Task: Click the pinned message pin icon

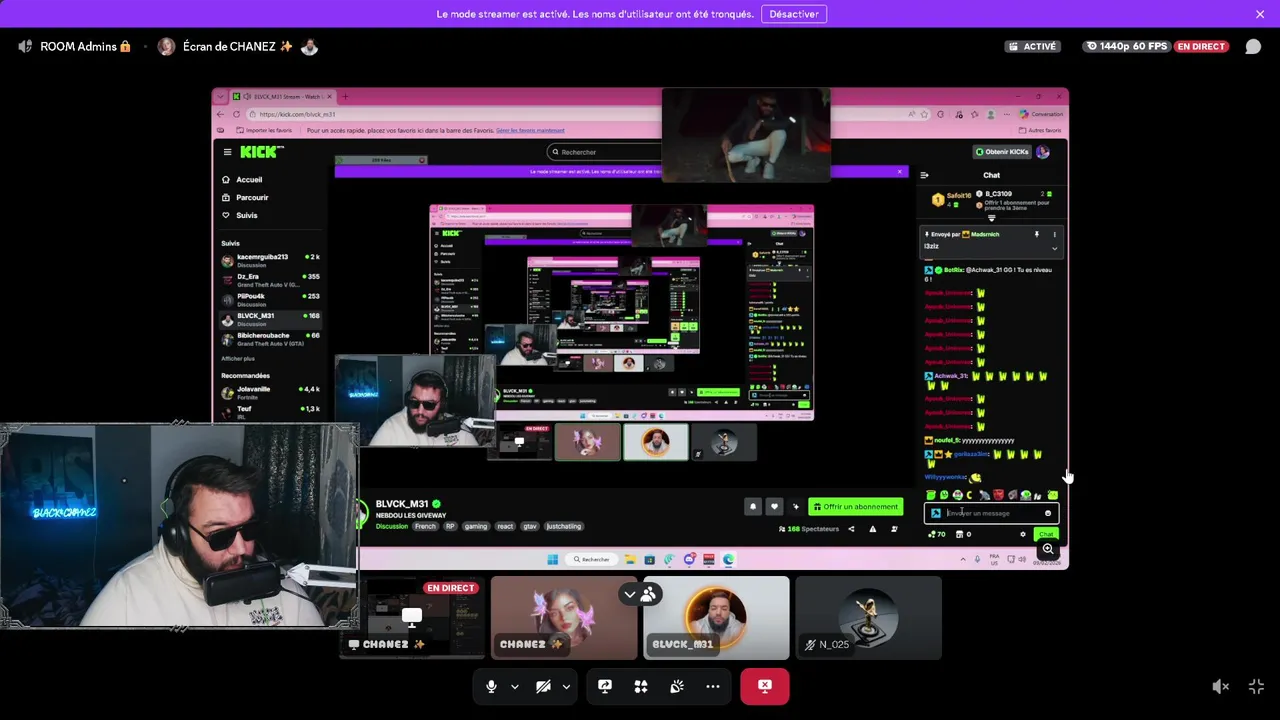Action: click(1037, 234)
